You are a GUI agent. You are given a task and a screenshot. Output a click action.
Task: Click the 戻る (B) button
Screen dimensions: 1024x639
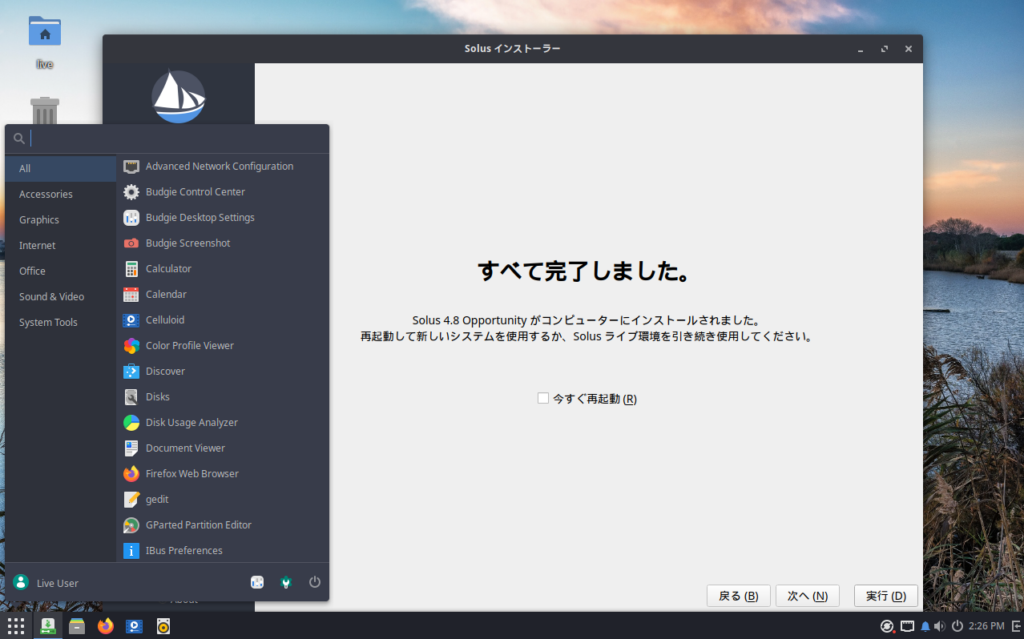tap(738, 596)
